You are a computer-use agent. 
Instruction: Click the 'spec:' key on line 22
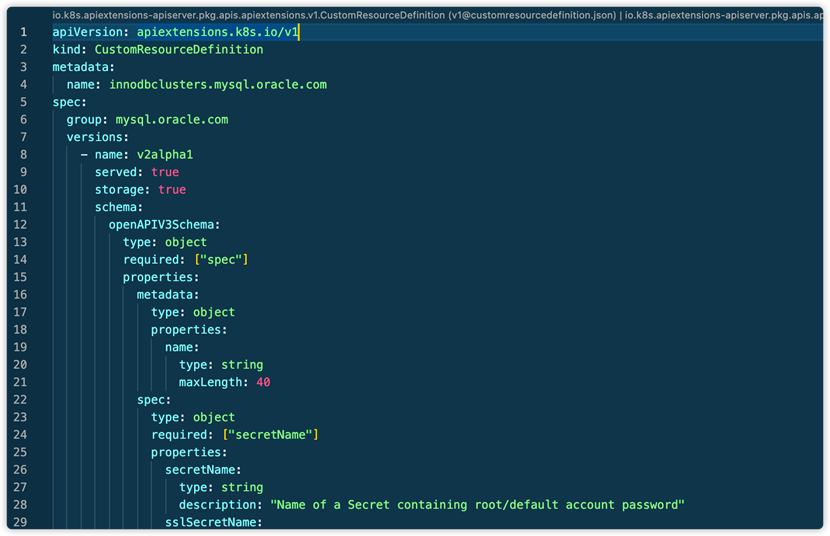[x=154, y=399]
